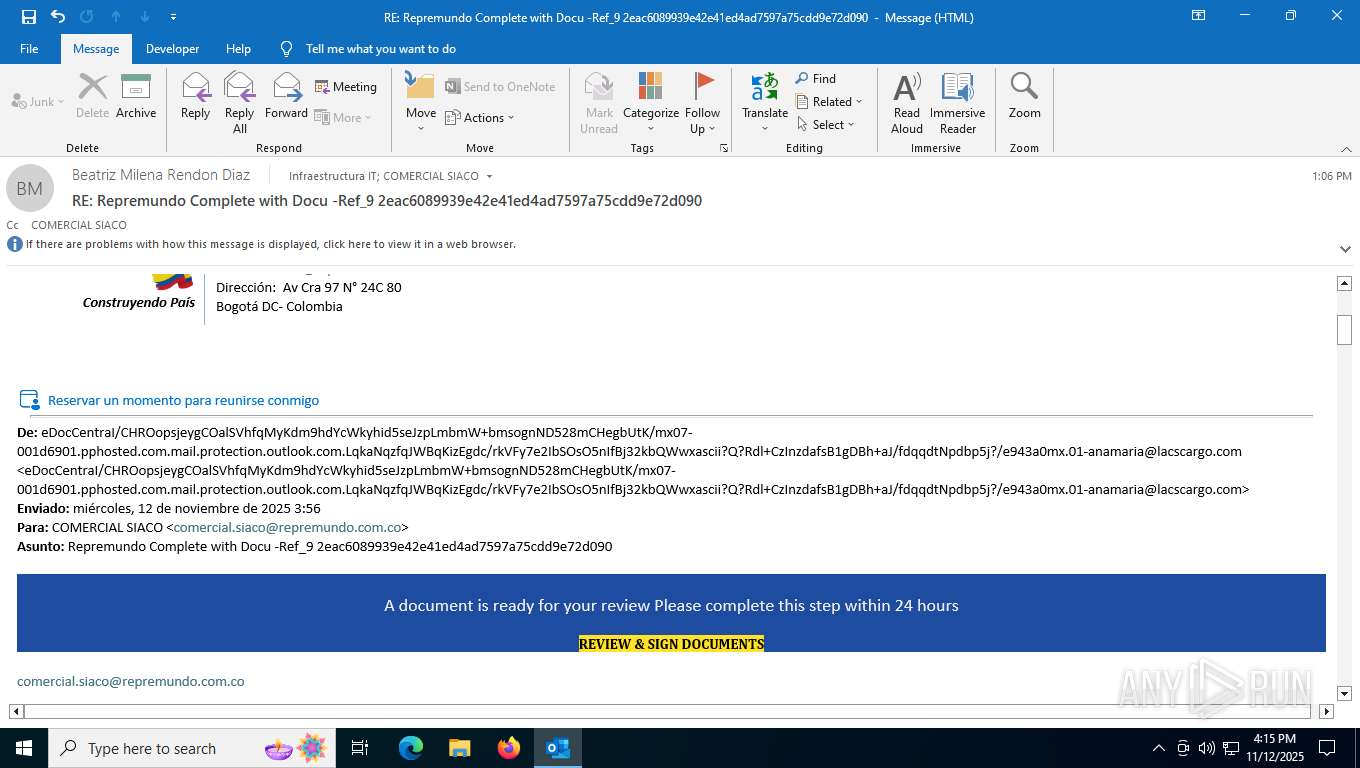Archive this message
The height and width of the screenshot is (768, 1360).
tap(136, 96)
